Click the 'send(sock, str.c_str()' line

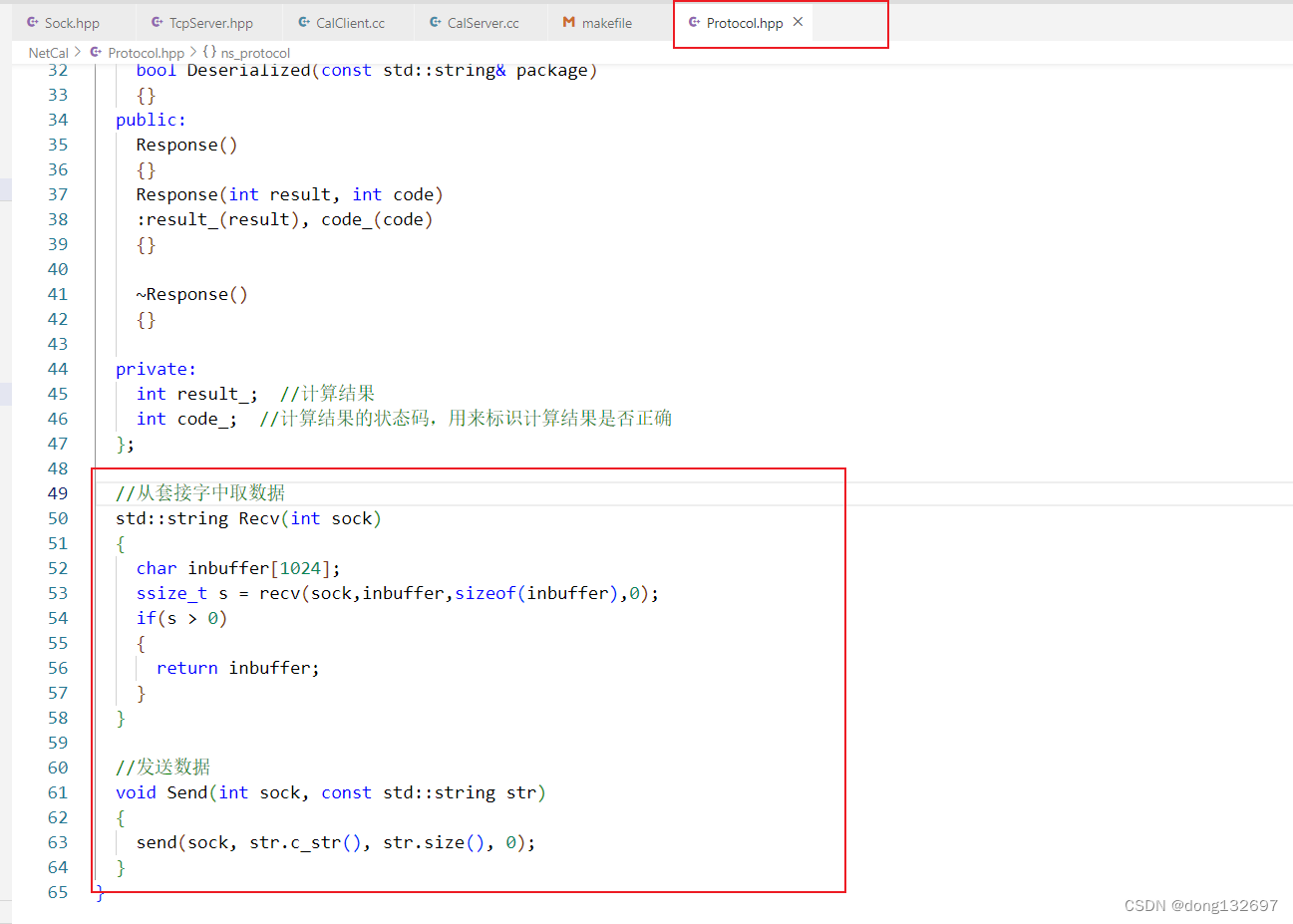click(336, 842)
